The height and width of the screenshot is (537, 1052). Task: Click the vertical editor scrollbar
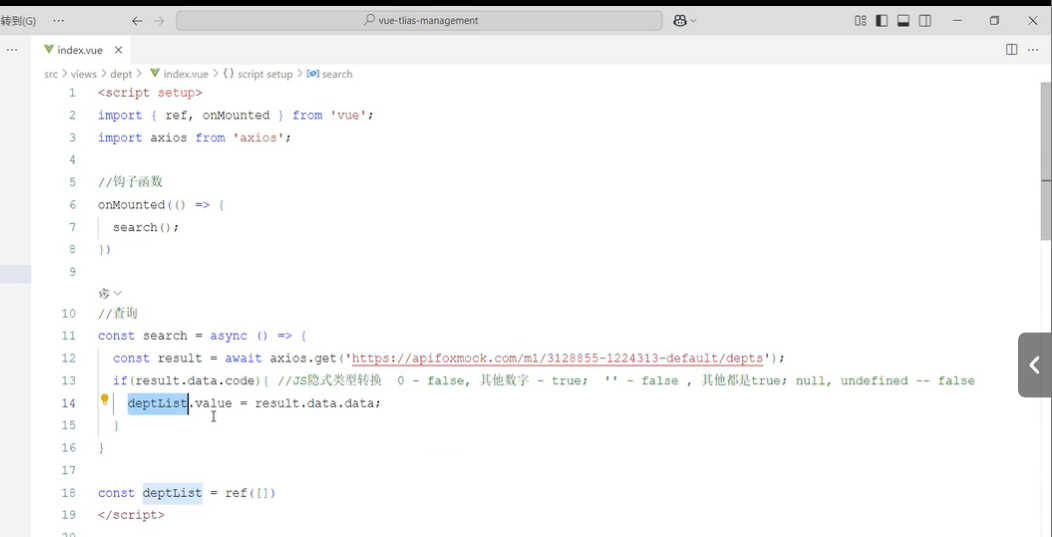point(1046,161)
